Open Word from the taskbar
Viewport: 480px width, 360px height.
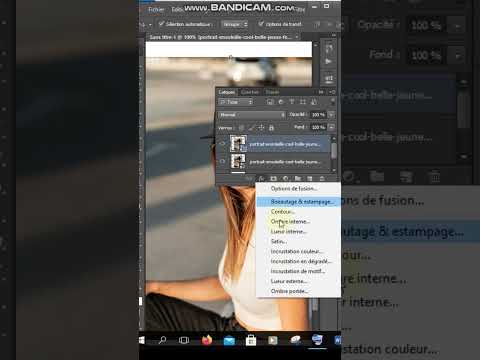click(x=337, y=340)
